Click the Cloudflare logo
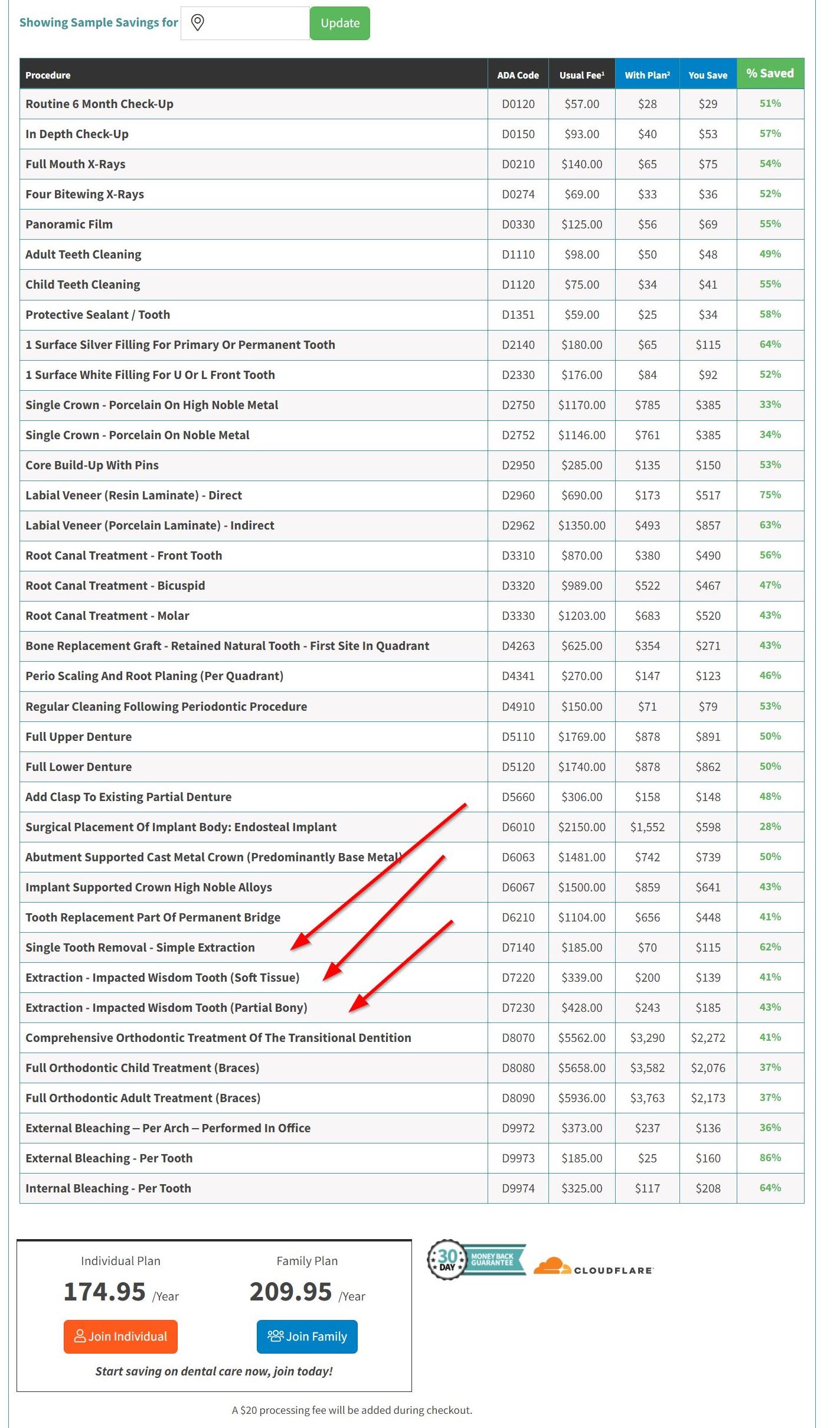Screen dimensions: 840x1428 (593, 1266)
